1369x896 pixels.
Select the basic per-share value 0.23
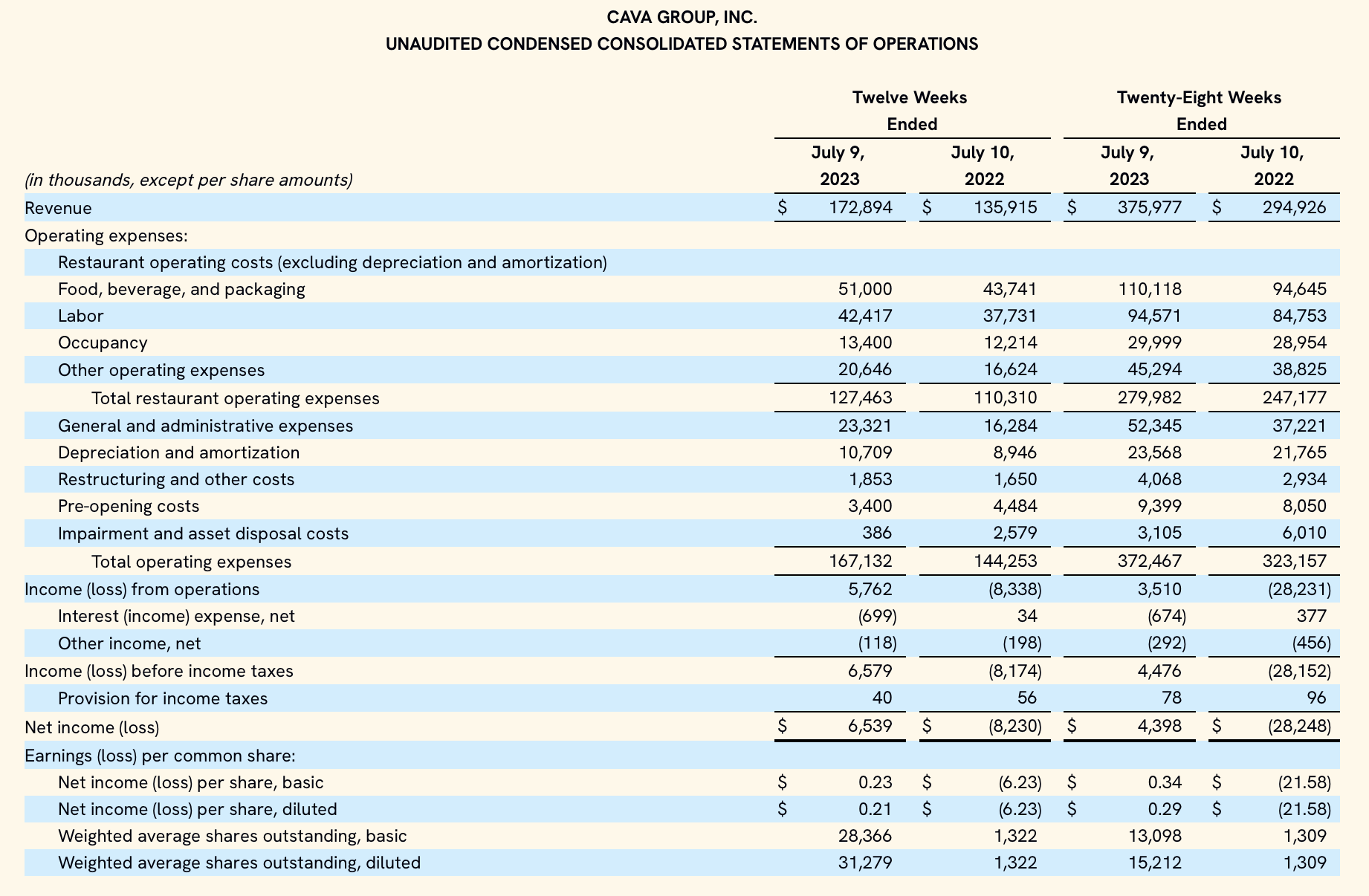click(876, 782)
